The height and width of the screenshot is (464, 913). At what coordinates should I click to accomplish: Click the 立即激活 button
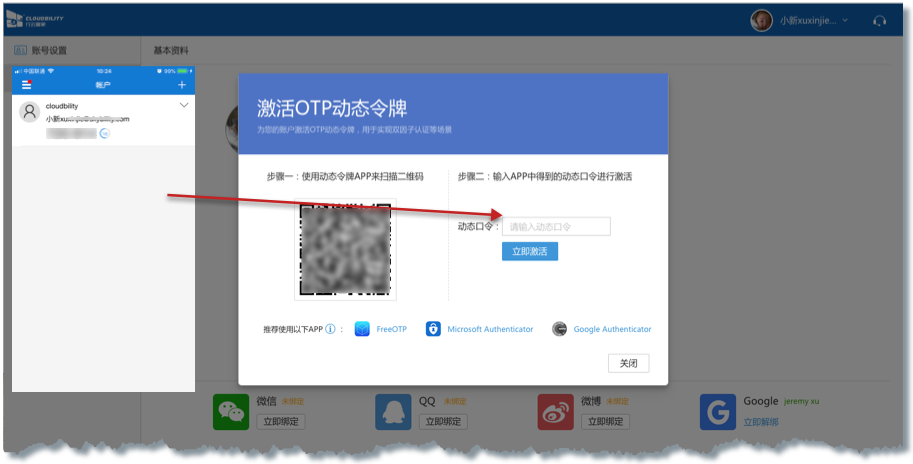click(x=529, y=251)
